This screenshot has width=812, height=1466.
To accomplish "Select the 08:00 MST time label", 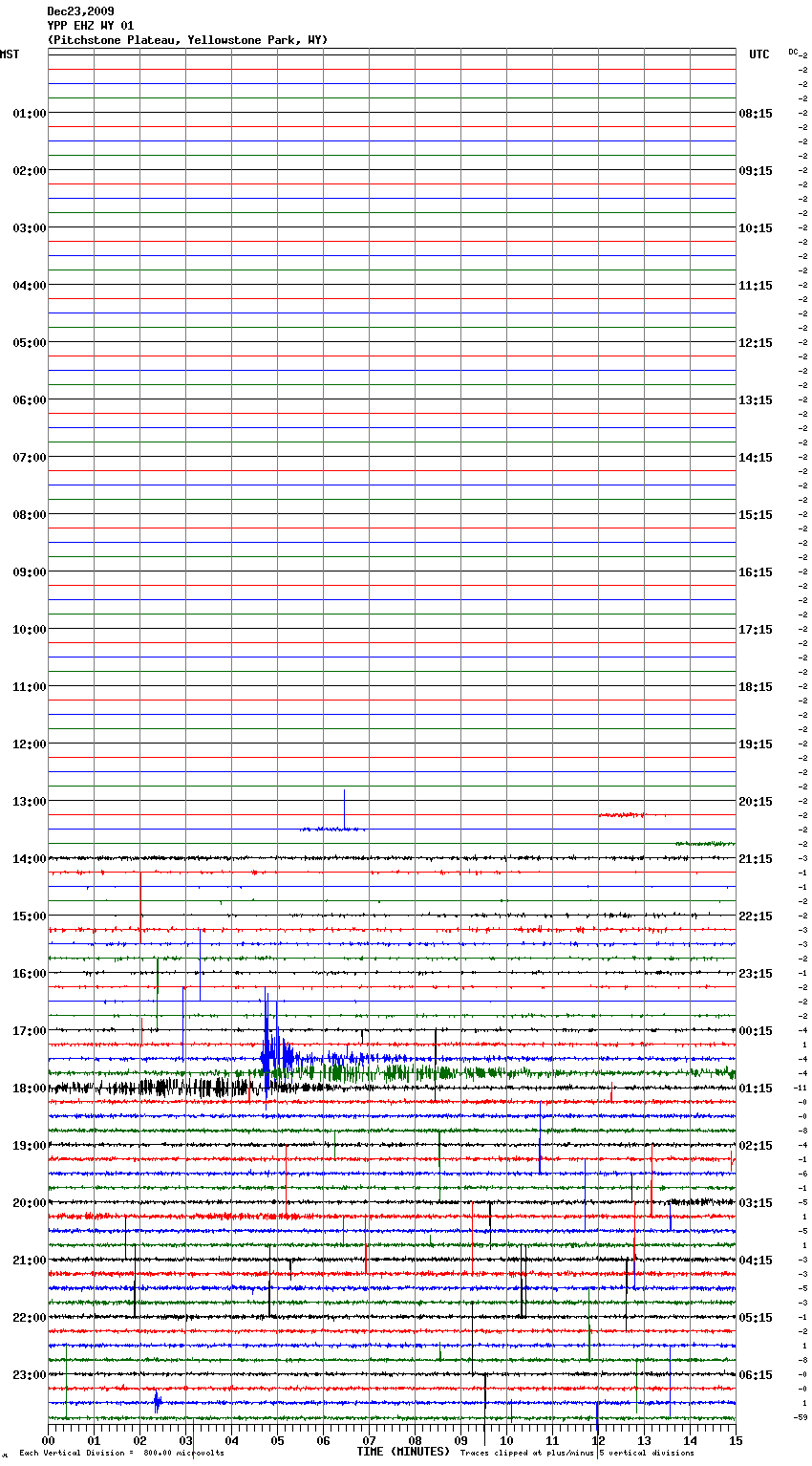I will point(30,515).
